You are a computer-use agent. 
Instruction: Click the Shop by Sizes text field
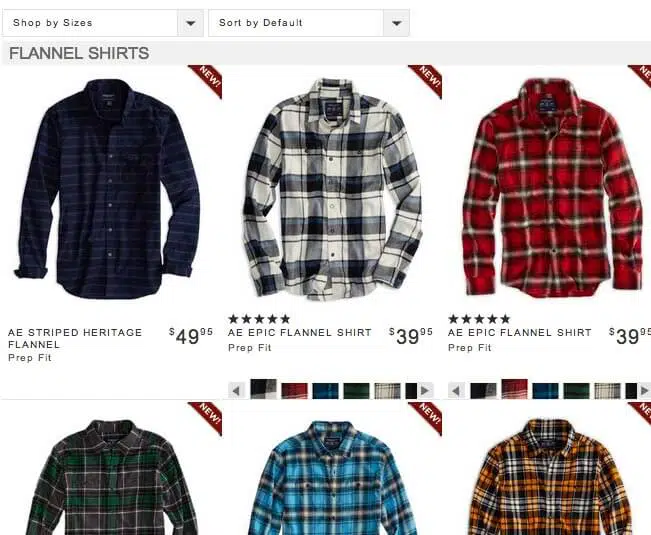tap(90, 23)
